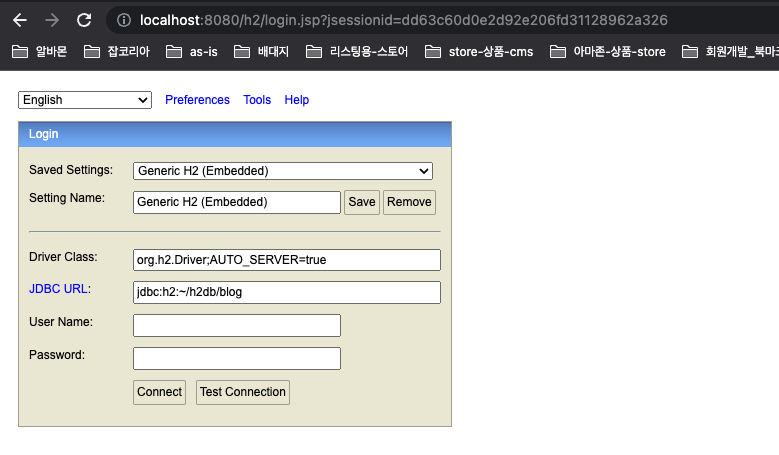Save the current setting
Image resolution: width=779 pixels, height=455 pixels.
coord(362,202)
